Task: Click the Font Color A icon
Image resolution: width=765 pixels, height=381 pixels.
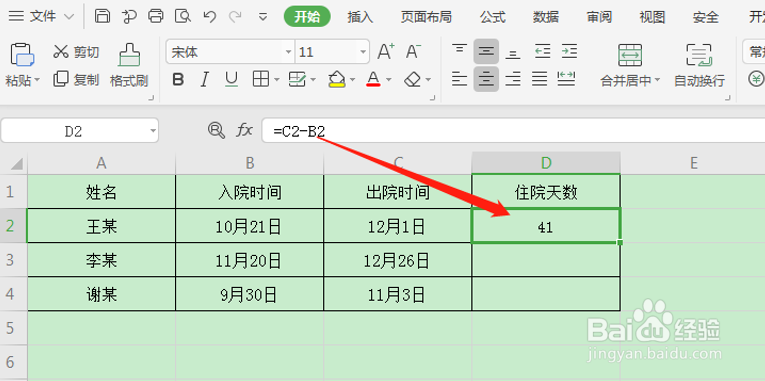Action: click(x=373, y=79)
